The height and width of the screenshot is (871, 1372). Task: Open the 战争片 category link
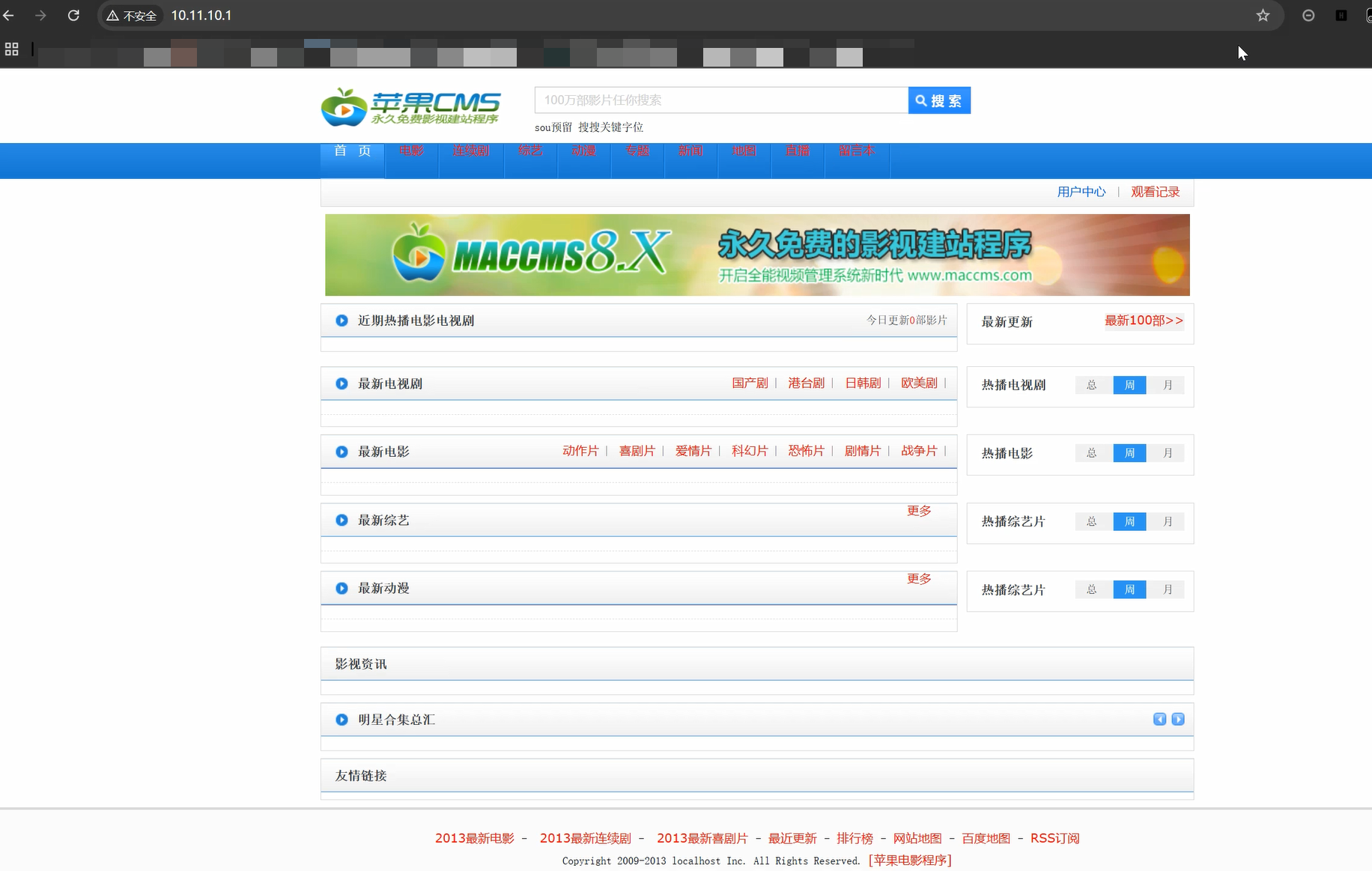919,451
